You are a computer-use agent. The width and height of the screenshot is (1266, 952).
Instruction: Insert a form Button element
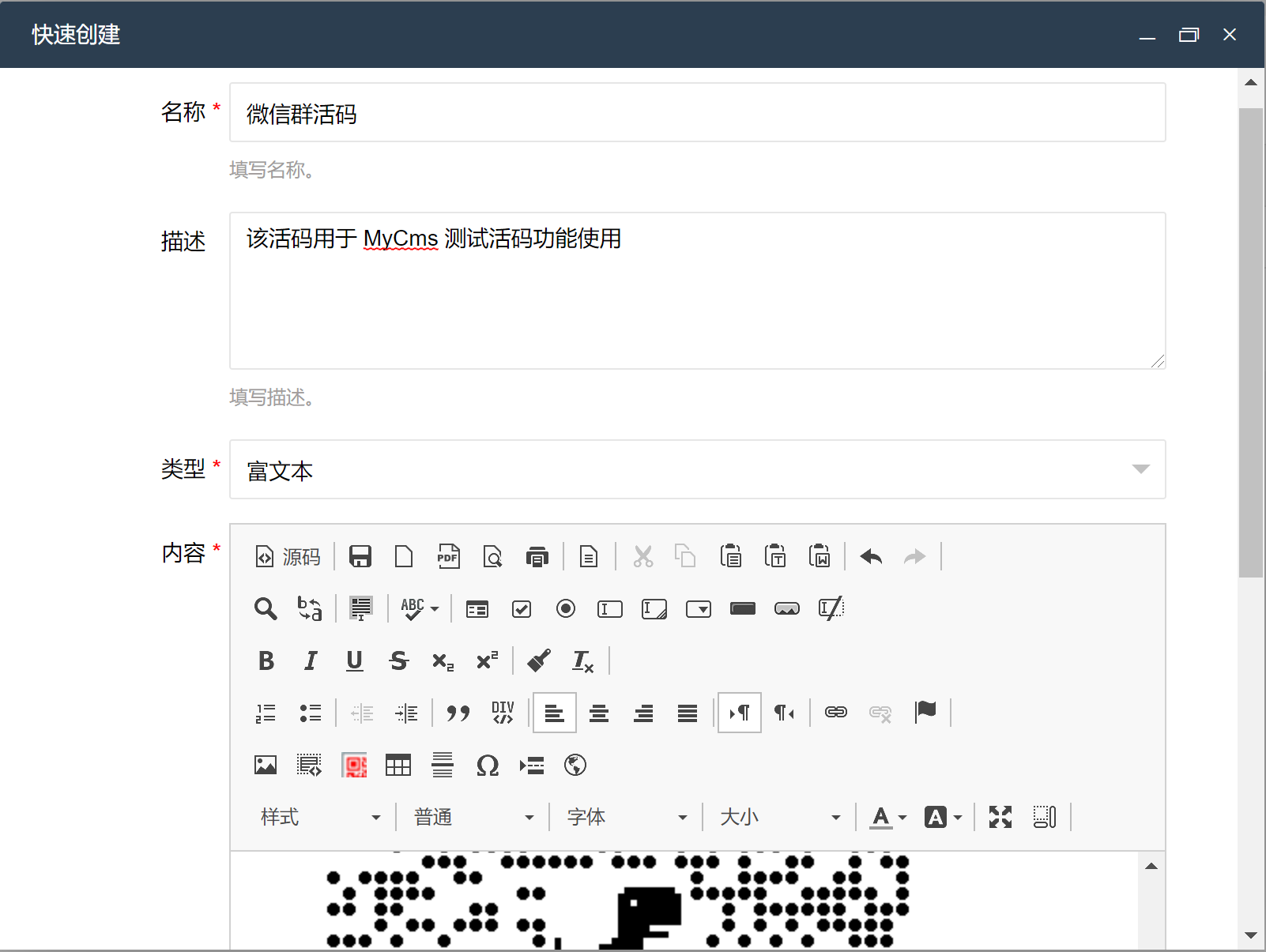743,609
